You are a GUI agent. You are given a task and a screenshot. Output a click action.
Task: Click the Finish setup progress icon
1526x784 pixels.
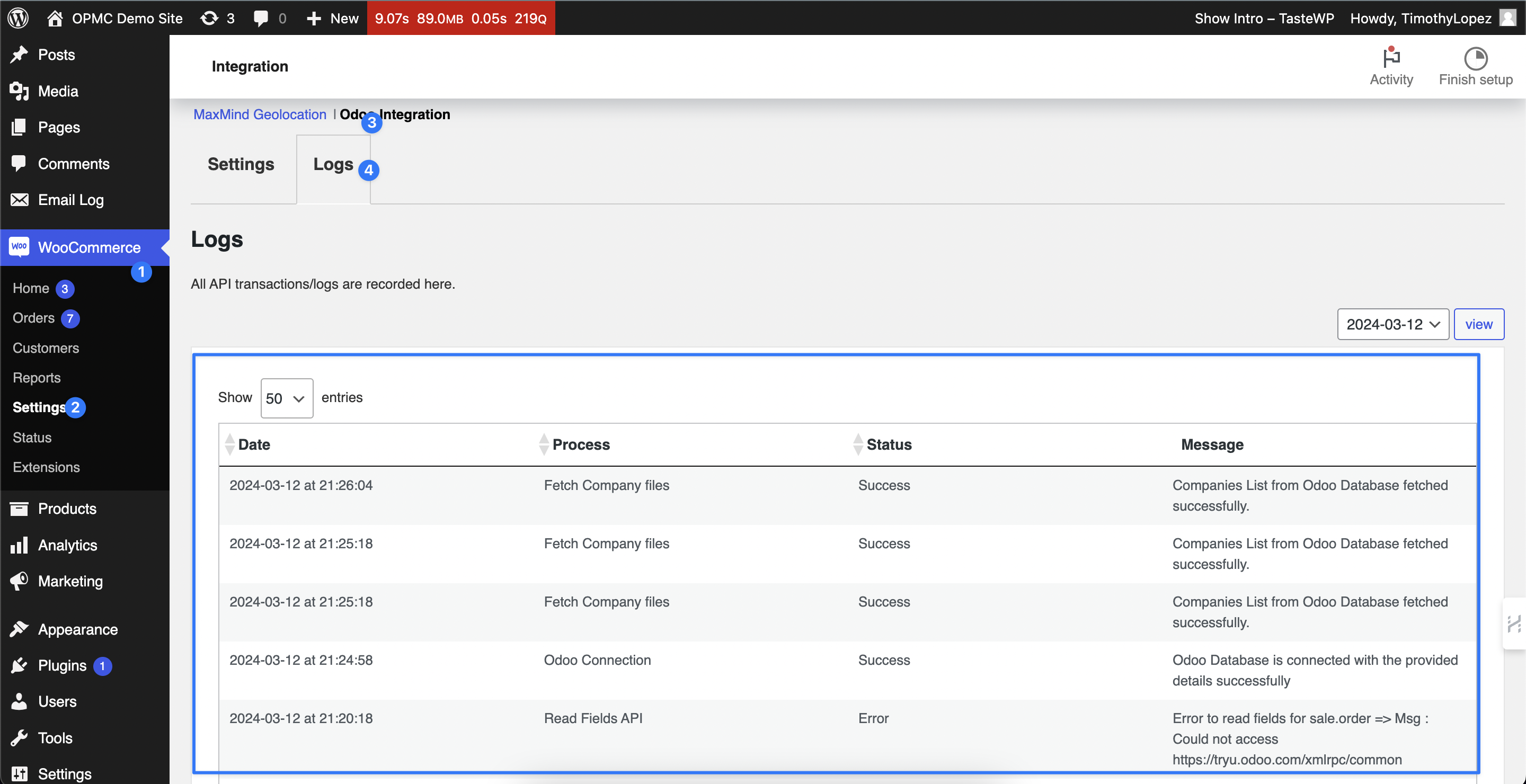tap(1476, 59)
